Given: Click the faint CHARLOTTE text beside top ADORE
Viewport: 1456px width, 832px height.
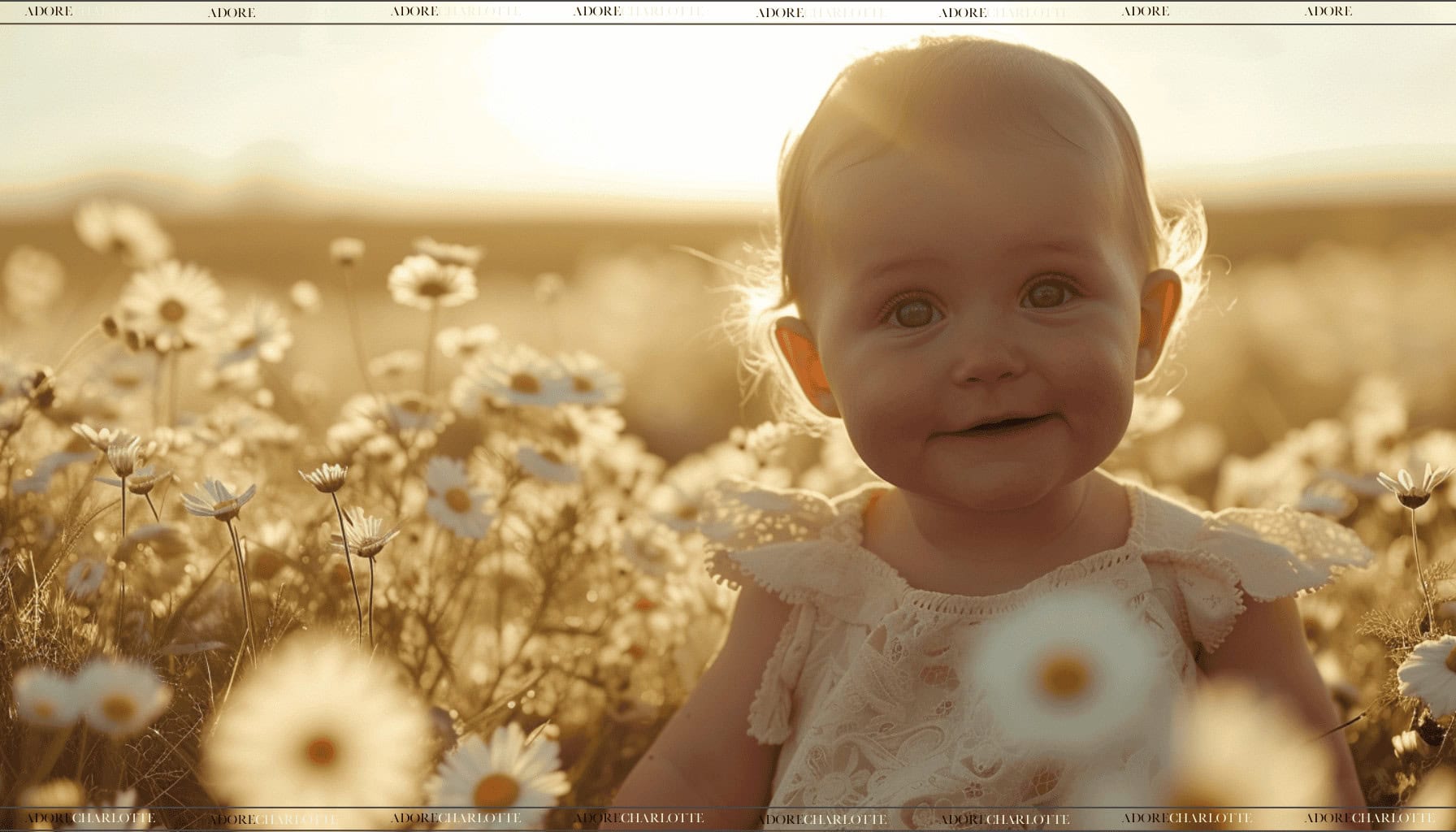Looking at the screenshot, I should [479, 11].
